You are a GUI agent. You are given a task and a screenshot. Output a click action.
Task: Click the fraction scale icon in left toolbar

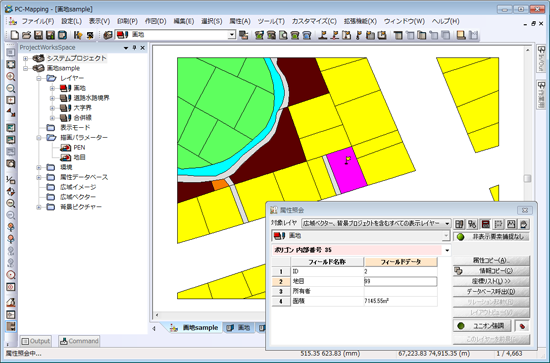(11, 180)
